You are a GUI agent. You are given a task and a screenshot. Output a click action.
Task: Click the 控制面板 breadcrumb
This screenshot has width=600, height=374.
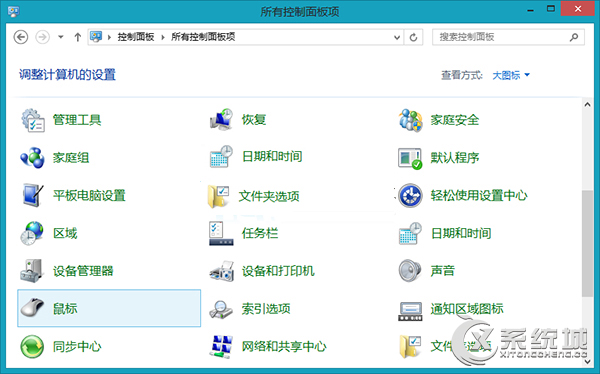tap(136, 37)
